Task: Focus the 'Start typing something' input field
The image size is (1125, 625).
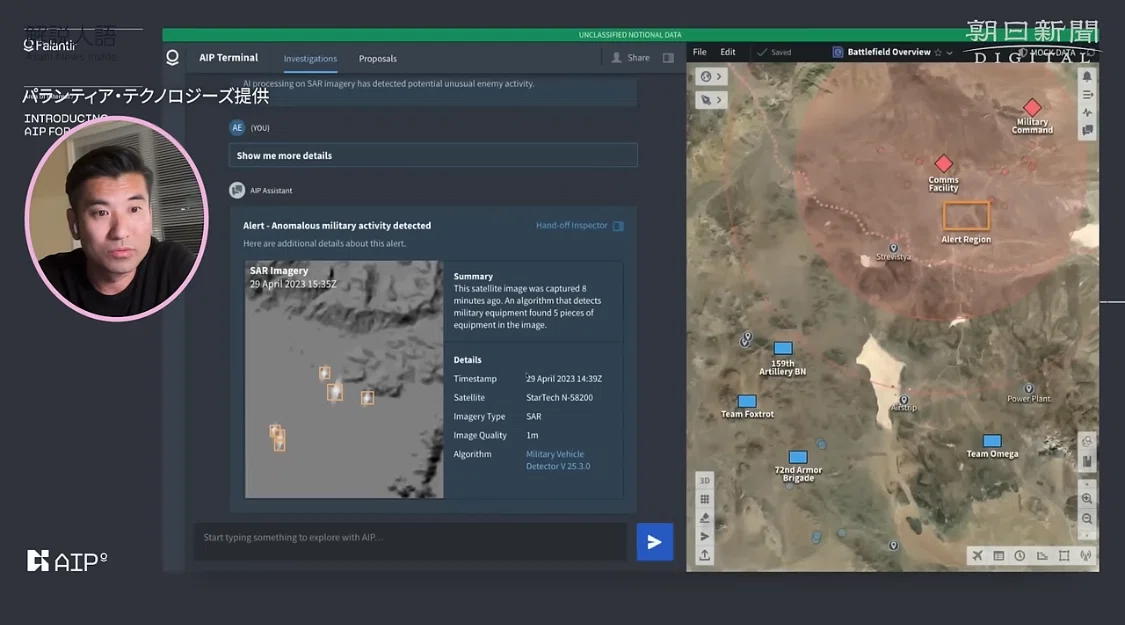Action: [410, 541]
